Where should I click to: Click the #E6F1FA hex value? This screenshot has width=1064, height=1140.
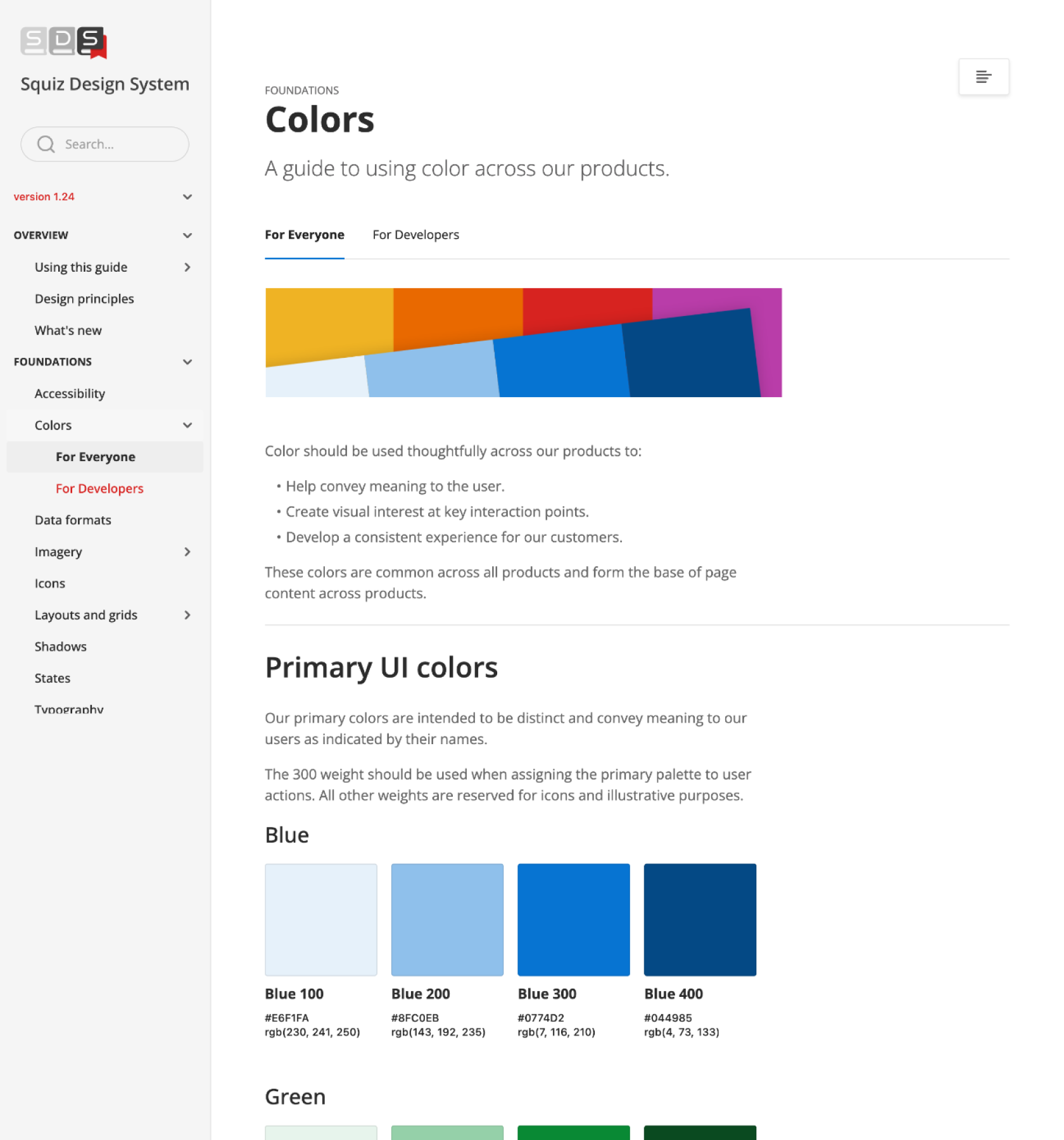pos(287,1018)
